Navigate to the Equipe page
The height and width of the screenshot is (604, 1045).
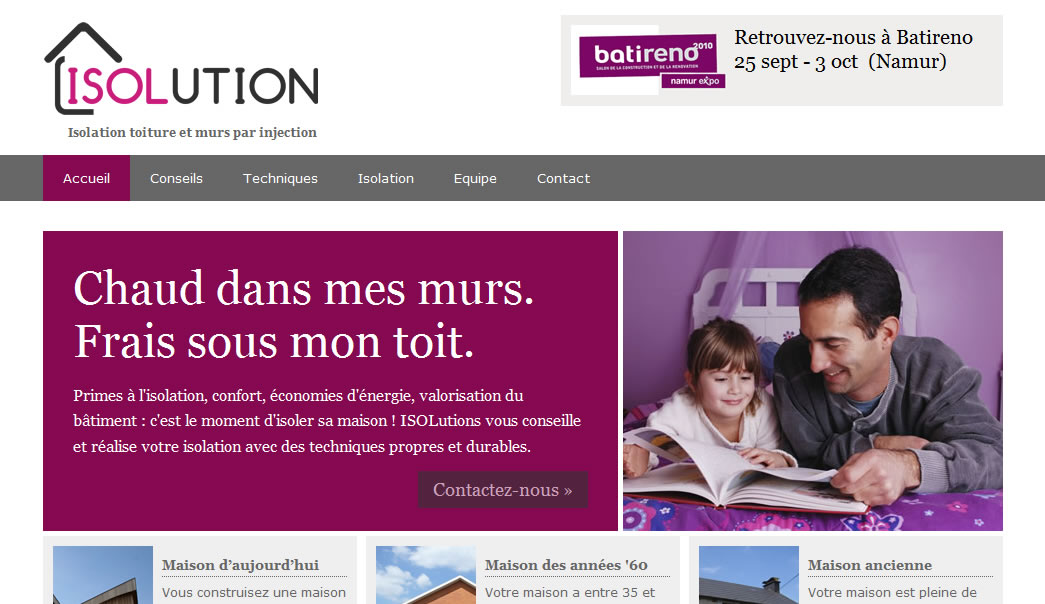point(475,178)
